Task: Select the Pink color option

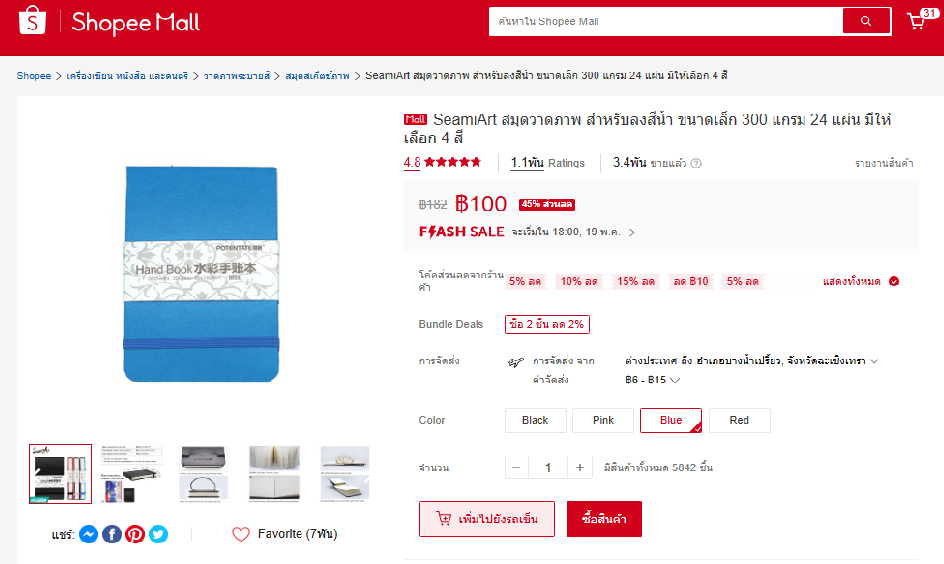Action: (x=603, y=420)
